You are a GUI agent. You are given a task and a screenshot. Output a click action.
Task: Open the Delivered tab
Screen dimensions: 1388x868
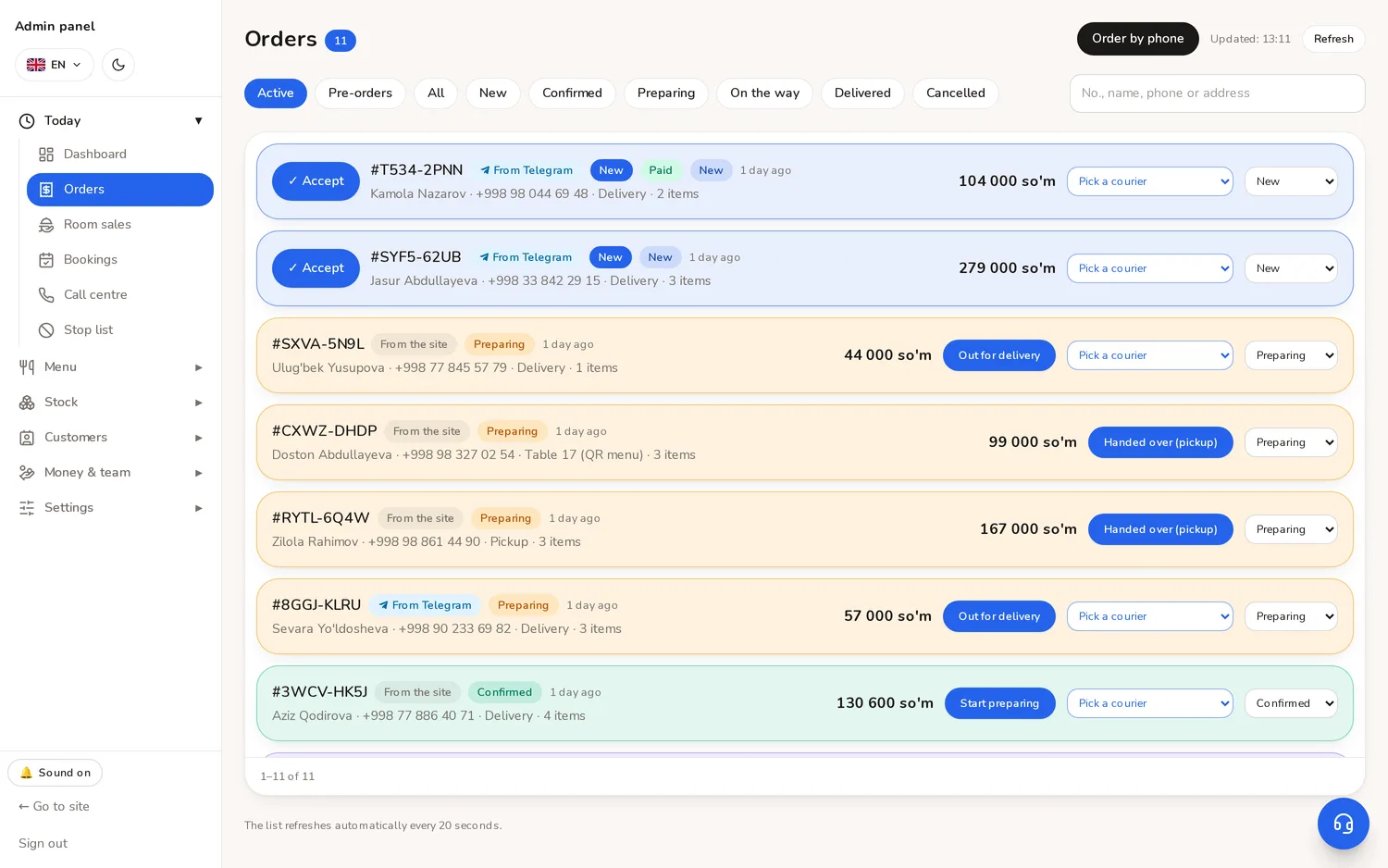tap(862, 93)
